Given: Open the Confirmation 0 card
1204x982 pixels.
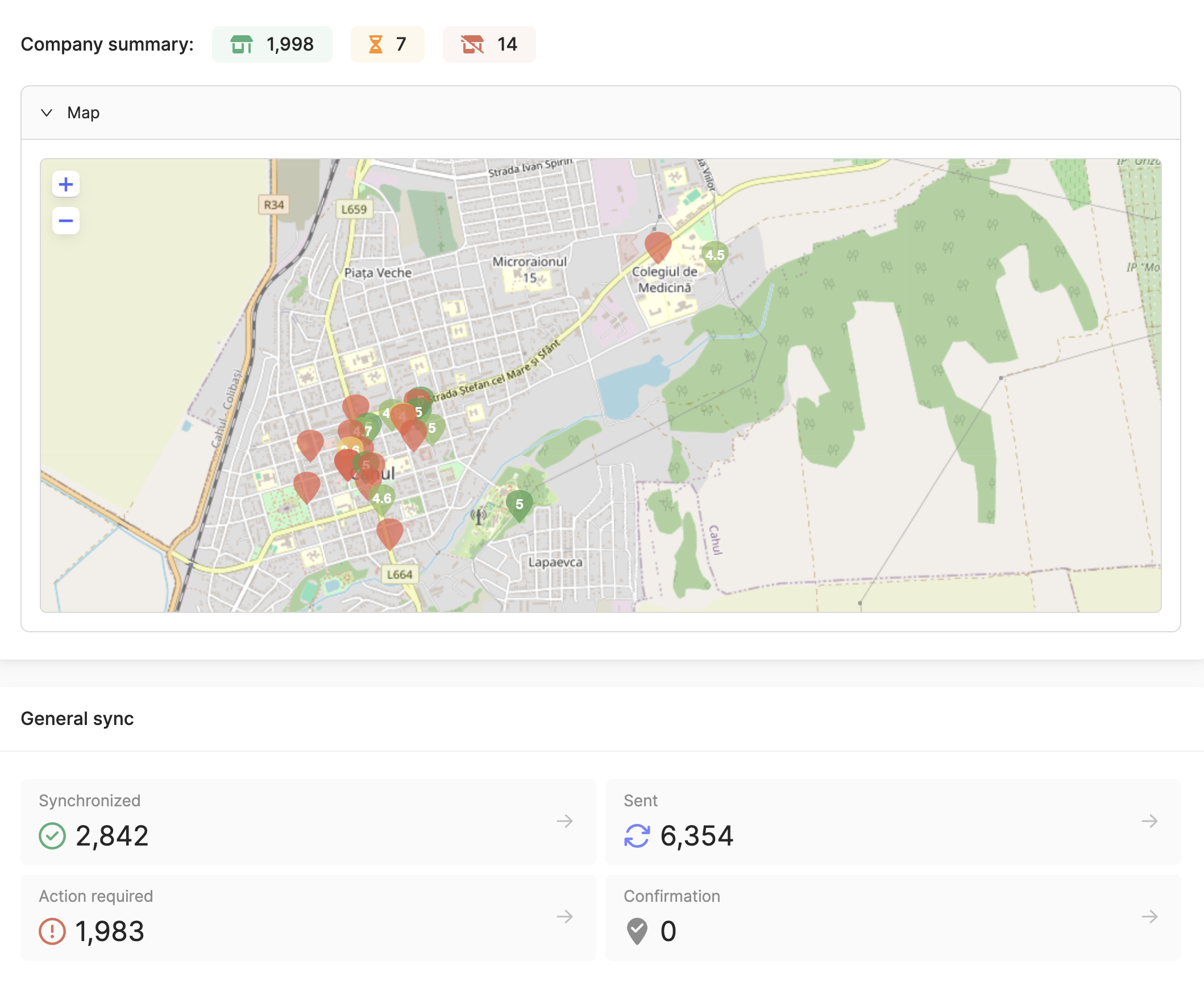Looking at the screenshot, I should [894, 918].
